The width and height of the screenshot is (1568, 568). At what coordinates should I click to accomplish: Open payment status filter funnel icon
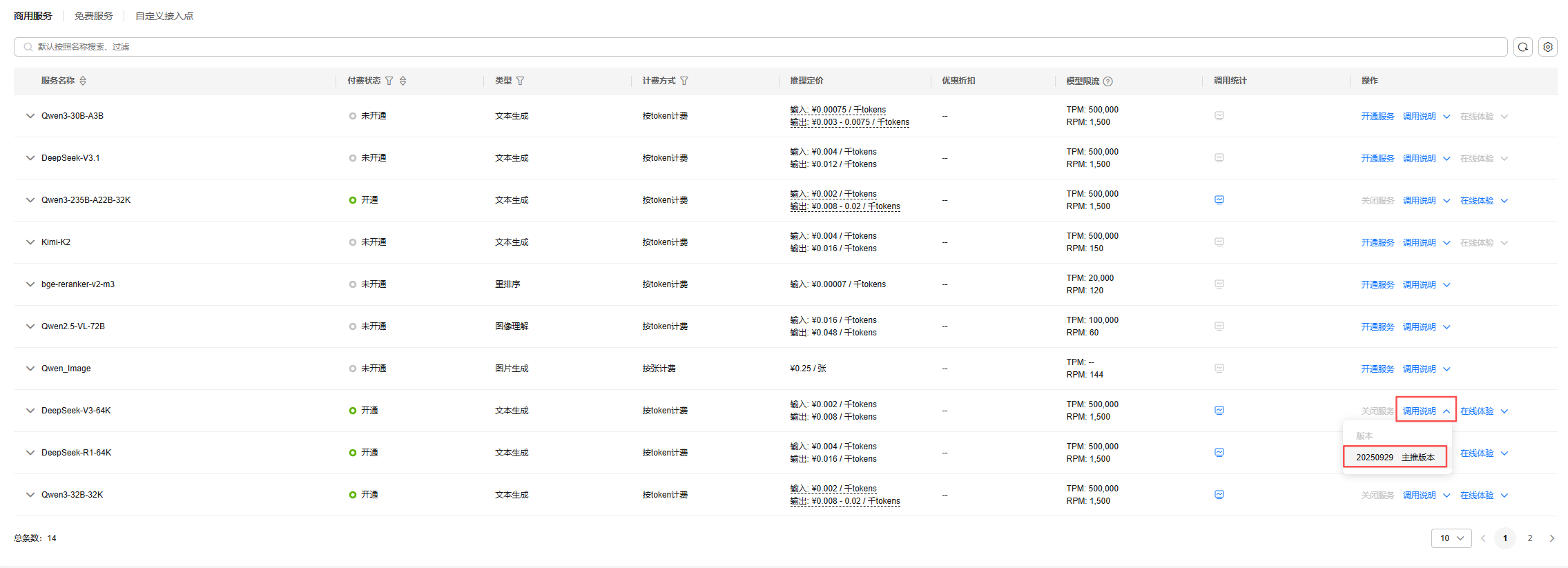coord(389,81)
